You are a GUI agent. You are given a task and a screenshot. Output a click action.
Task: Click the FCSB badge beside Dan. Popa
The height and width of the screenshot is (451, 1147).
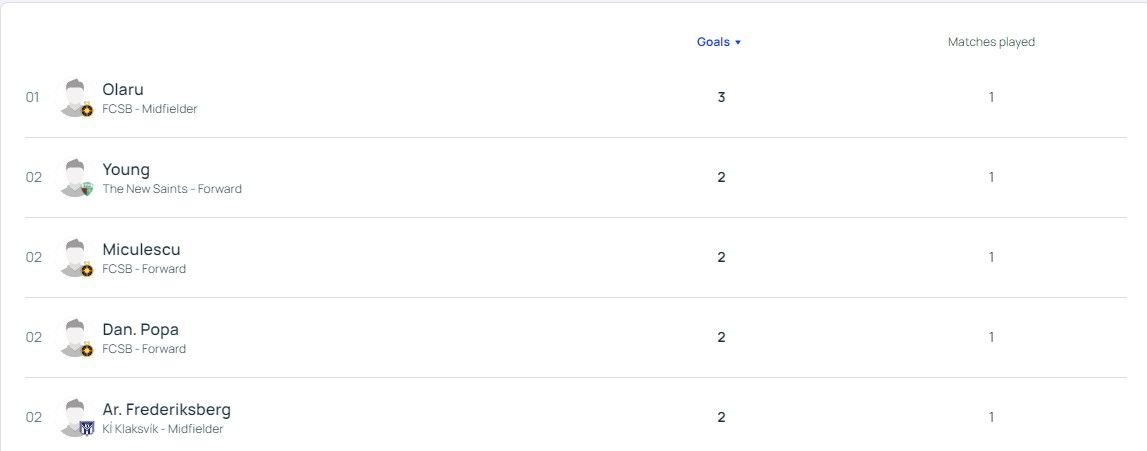tap(87, 349)
